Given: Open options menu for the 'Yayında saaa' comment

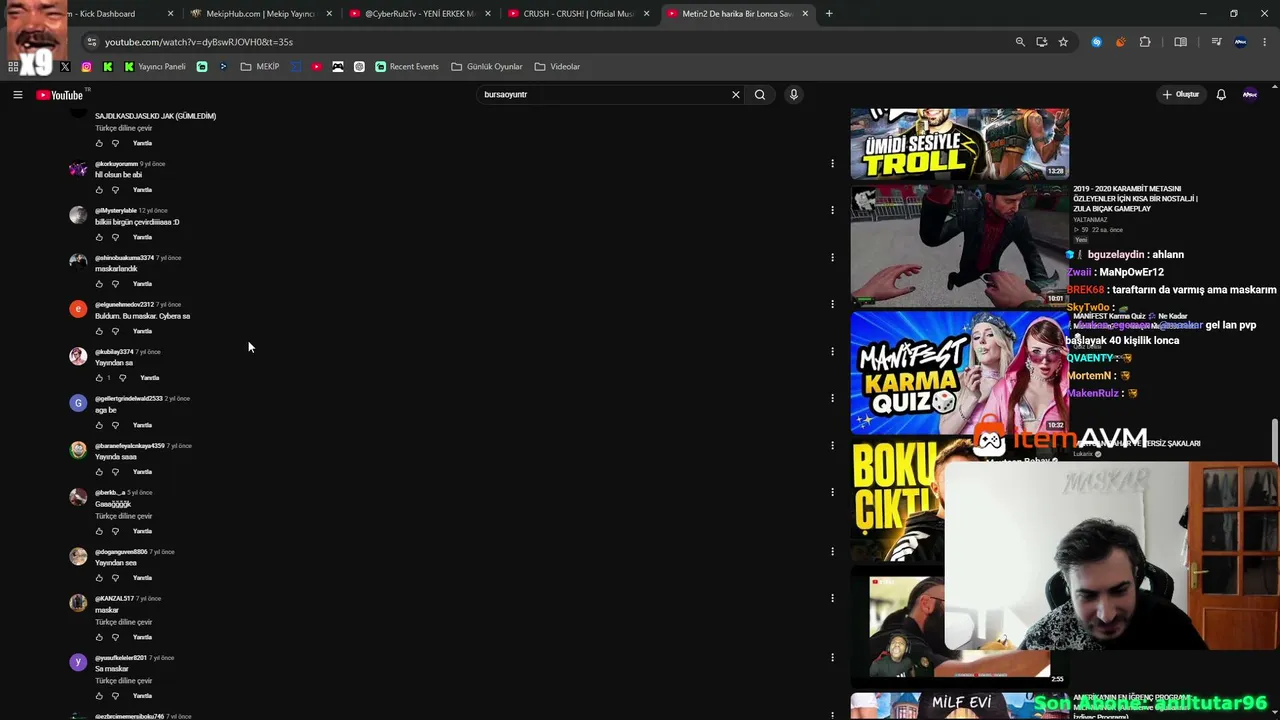Looking at the screenshot, I should coord(832,445).
